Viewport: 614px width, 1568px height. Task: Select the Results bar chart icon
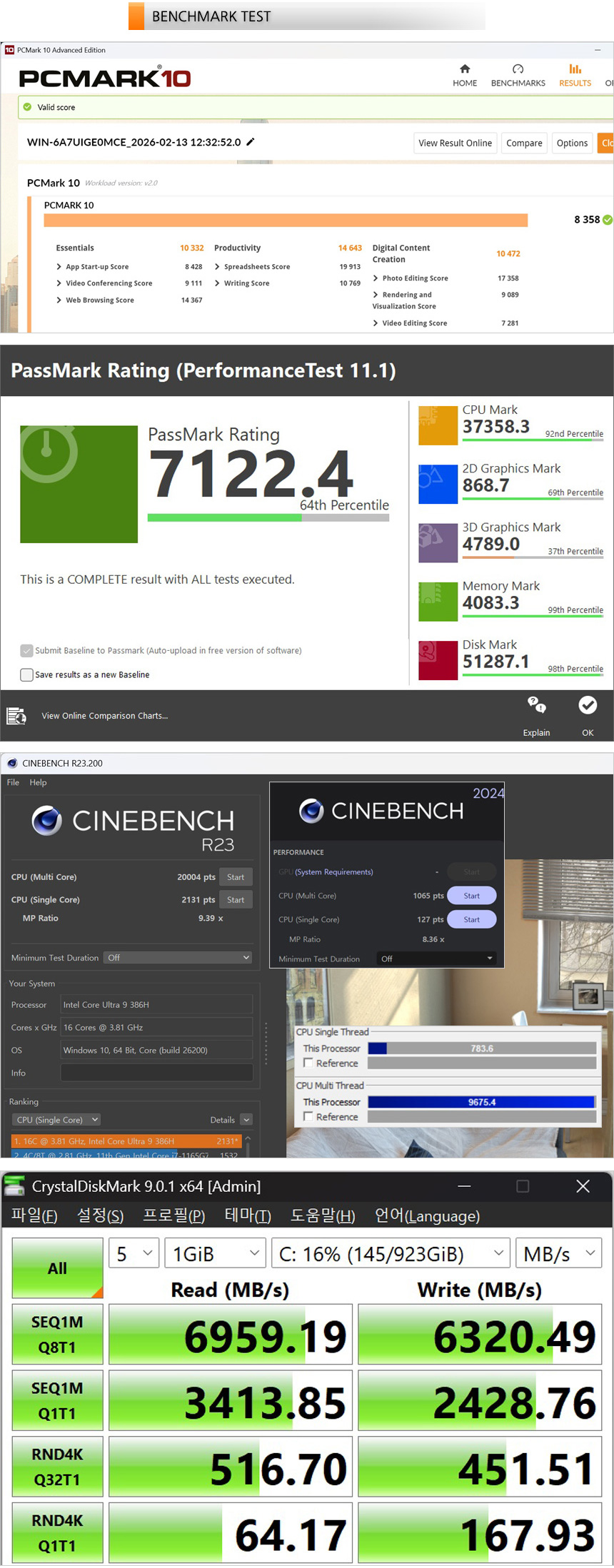pos(575,69)
